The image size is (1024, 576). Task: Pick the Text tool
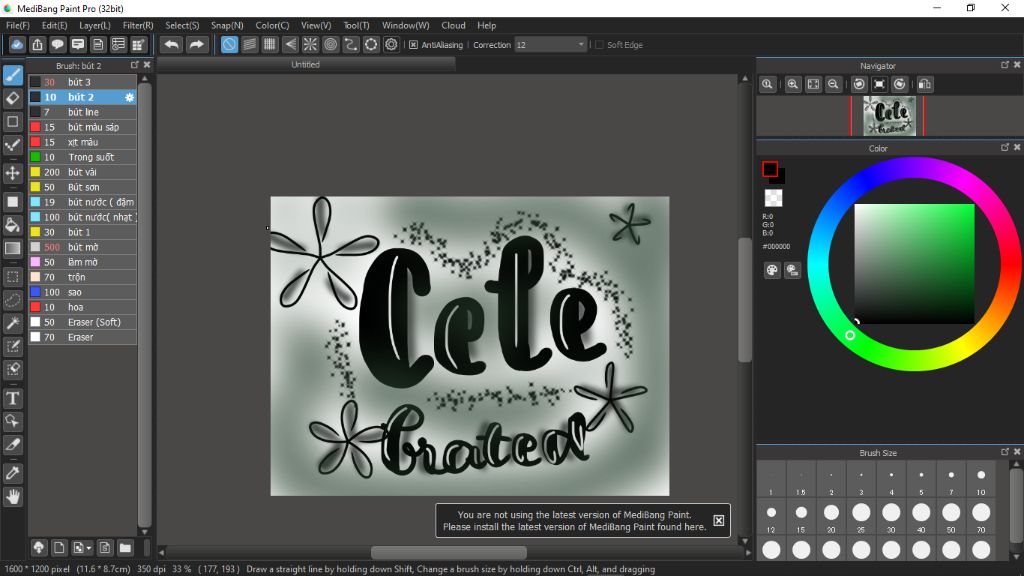(x=13, y=398)
